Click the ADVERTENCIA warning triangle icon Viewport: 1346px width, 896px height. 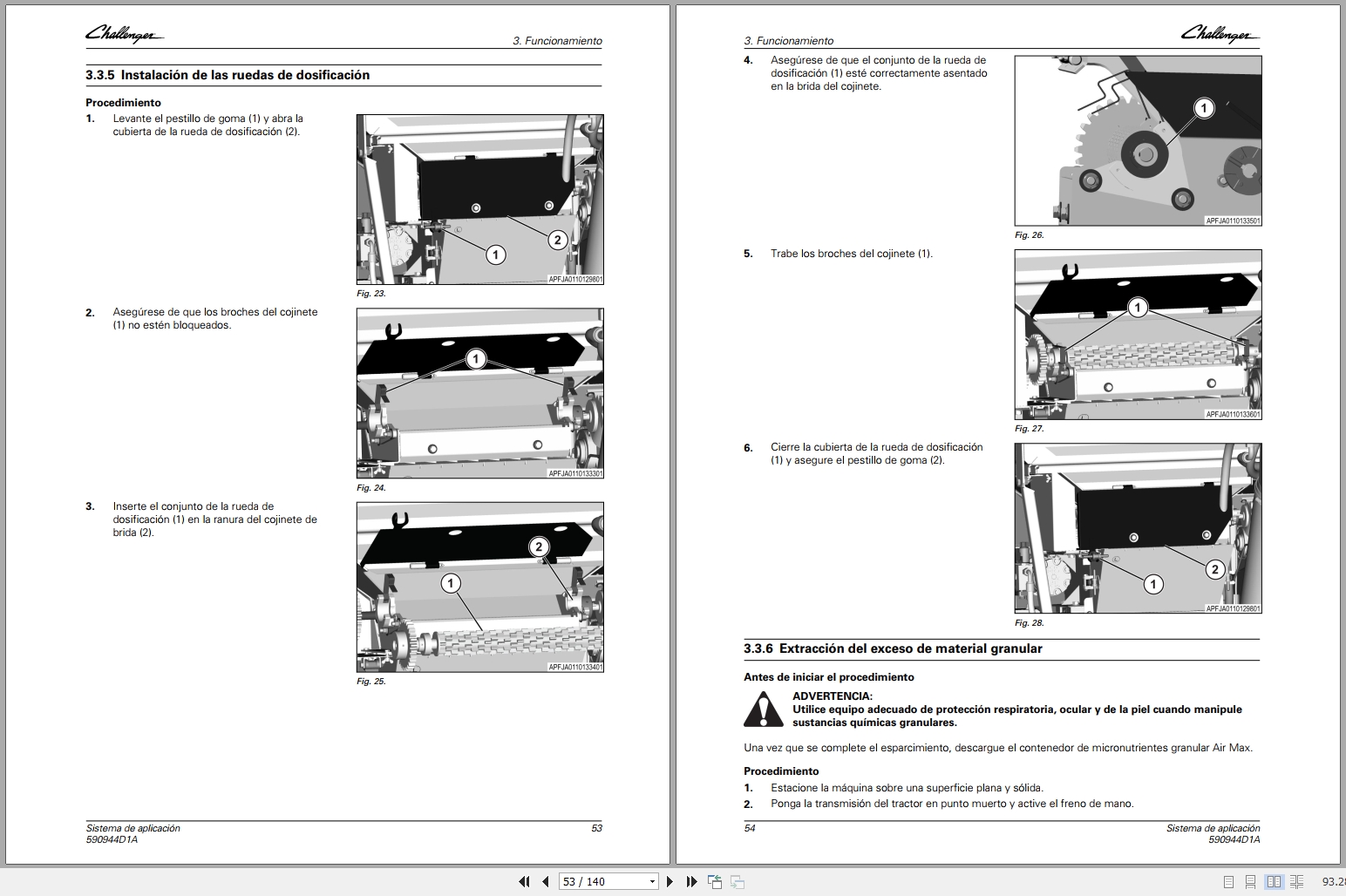click(763, 709)
